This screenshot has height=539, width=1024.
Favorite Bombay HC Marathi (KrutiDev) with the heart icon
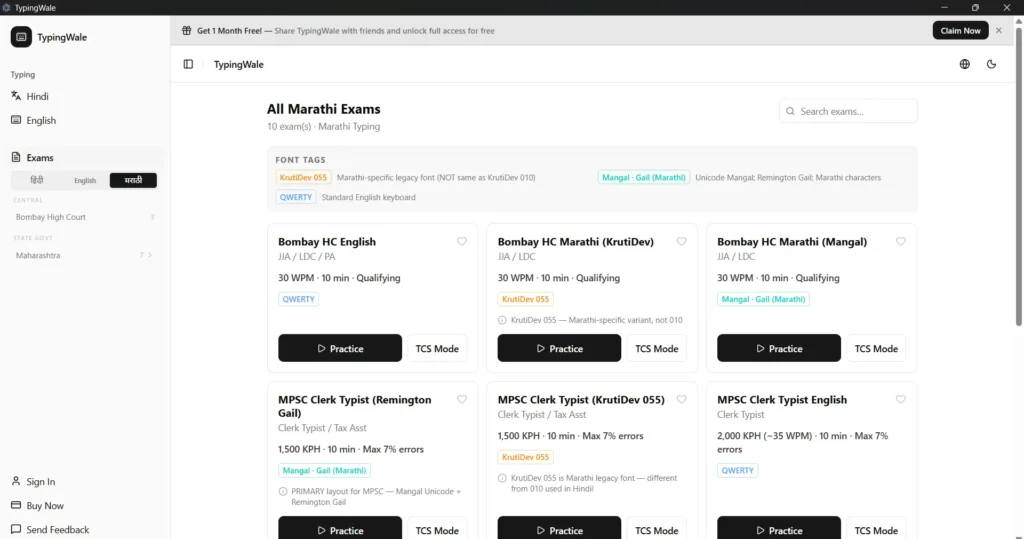pyautogui.click(x=681, y=241)
